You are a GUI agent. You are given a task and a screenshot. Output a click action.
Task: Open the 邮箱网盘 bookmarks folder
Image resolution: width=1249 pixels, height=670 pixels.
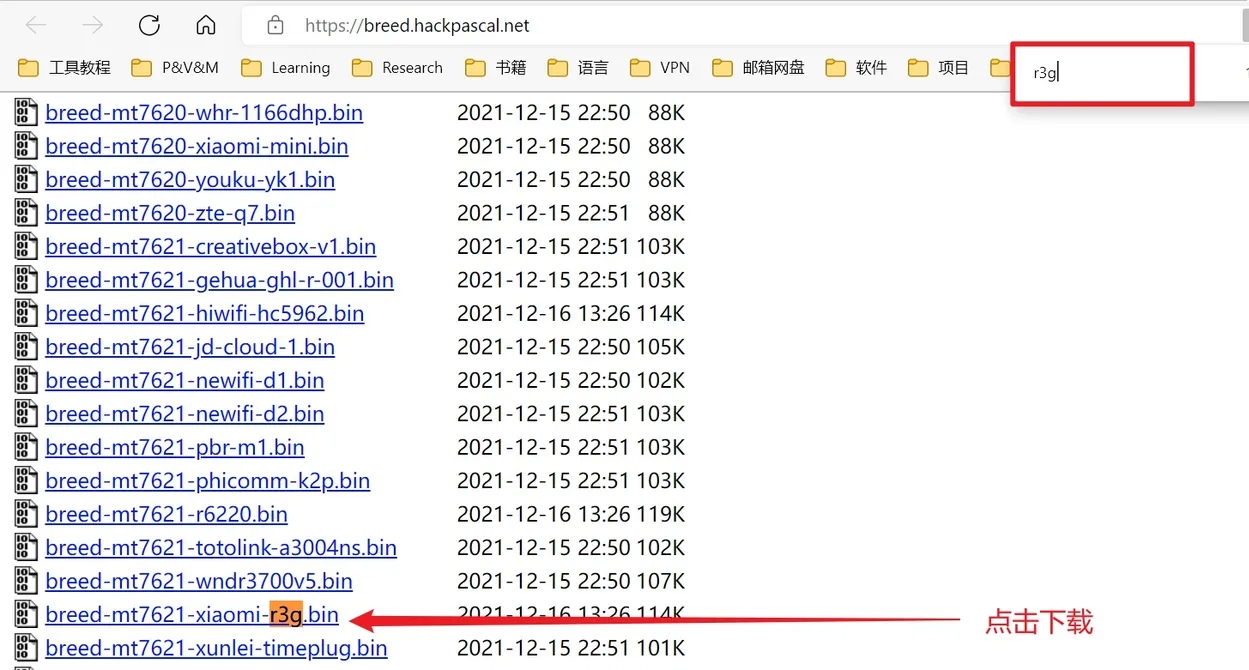coord(784,67)
